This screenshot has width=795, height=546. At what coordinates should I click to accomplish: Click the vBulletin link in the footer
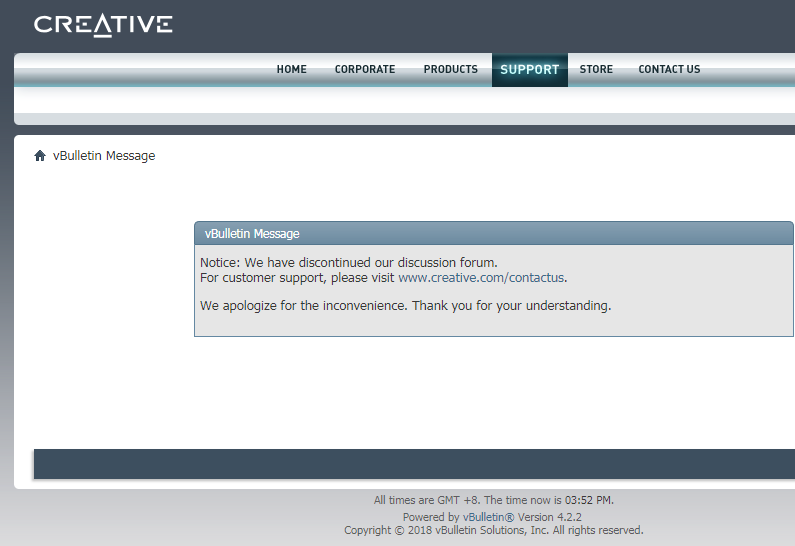pos(487,517)
